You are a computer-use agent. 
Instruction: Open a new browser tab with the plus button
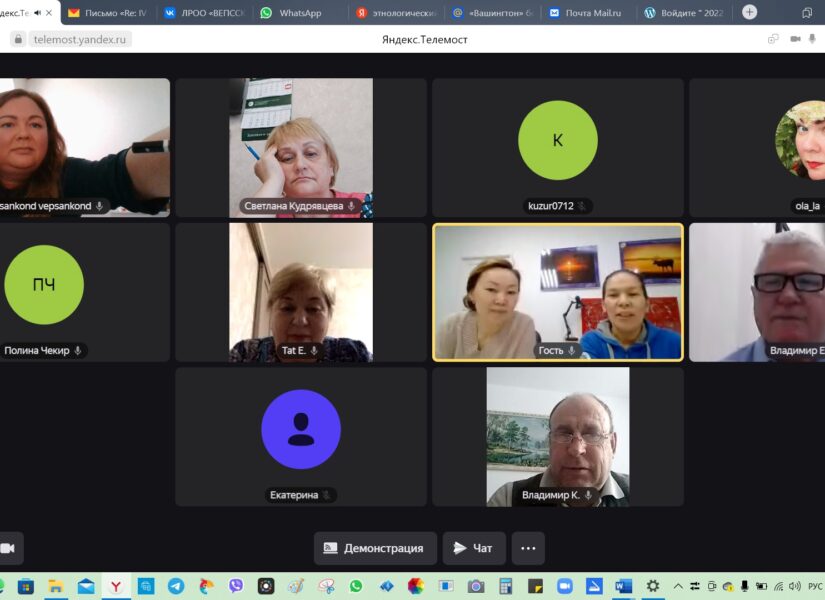click(749, 13)
